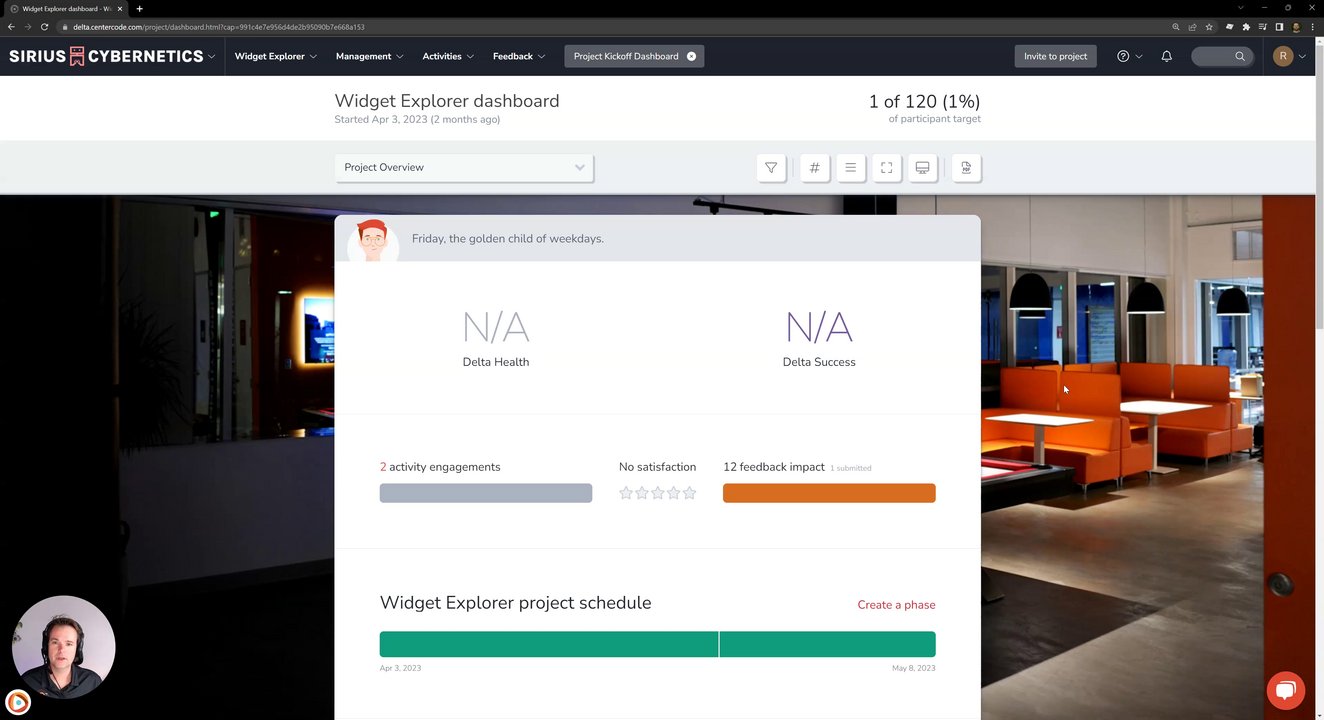The height and width of the screenshot is (720, 1324).
Task: Expand the chevron beside the company logo
Action: [211, 57]
